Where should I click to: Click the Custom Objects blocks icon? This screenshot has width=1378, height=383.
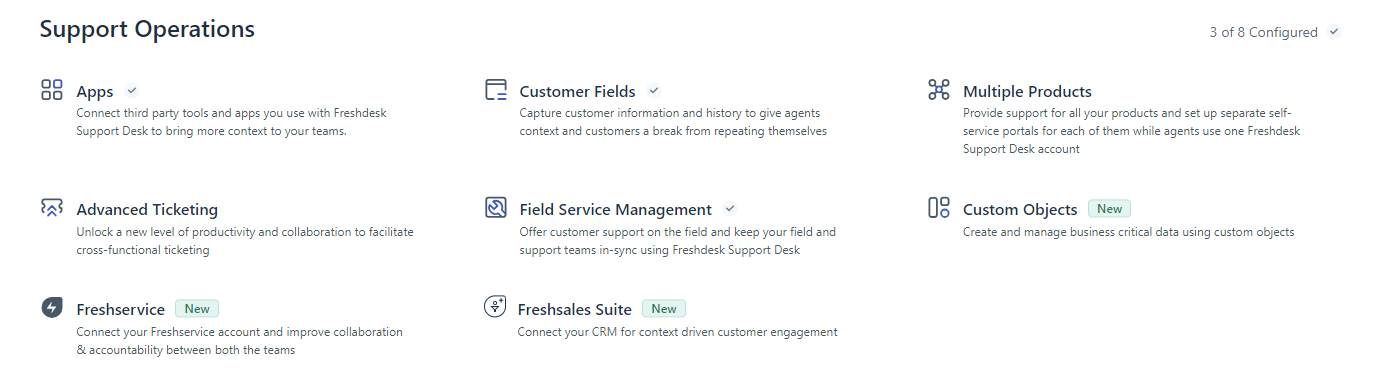(938, 208)
